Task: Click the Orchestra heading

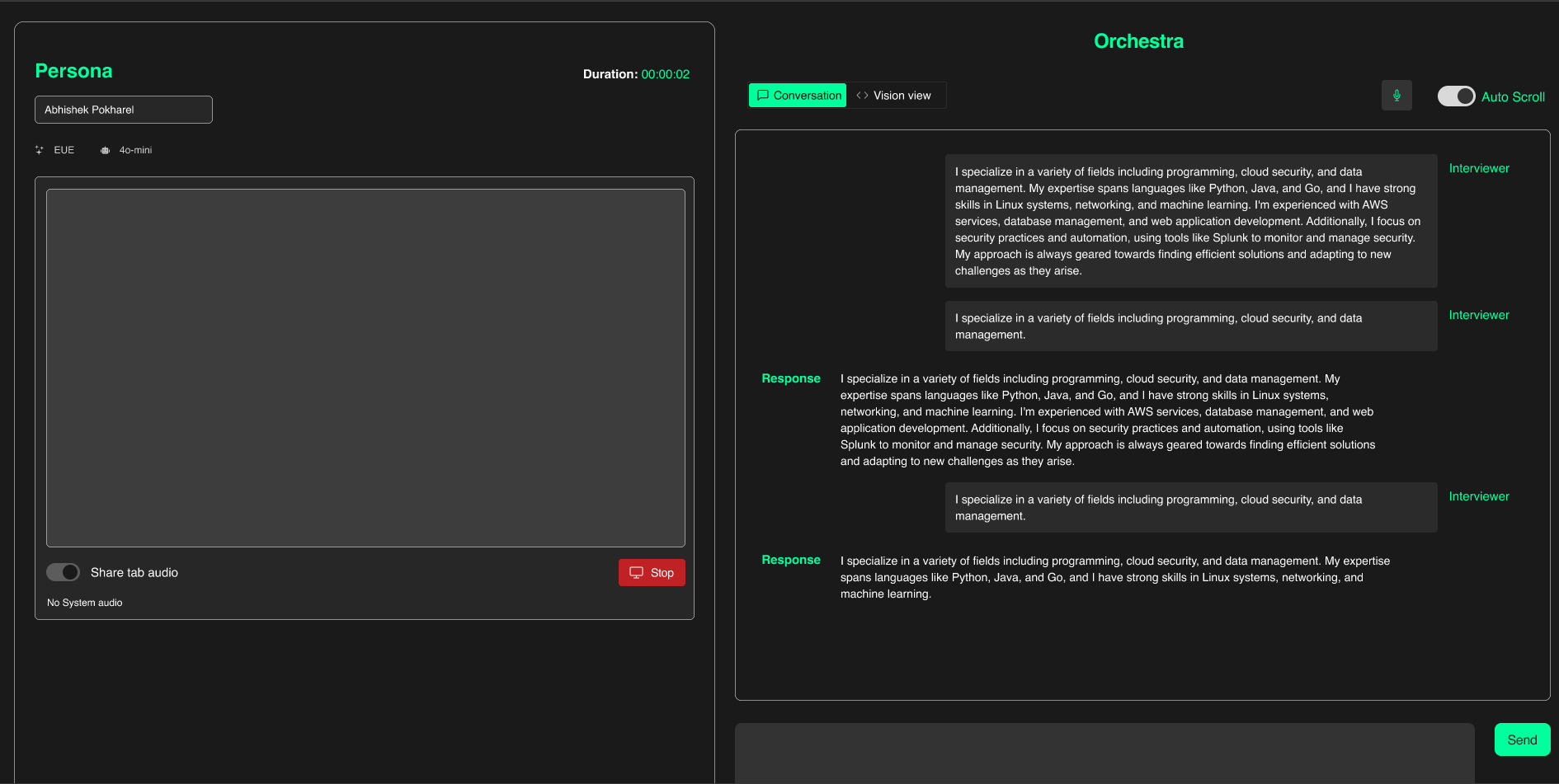Action: [1138, 41]
